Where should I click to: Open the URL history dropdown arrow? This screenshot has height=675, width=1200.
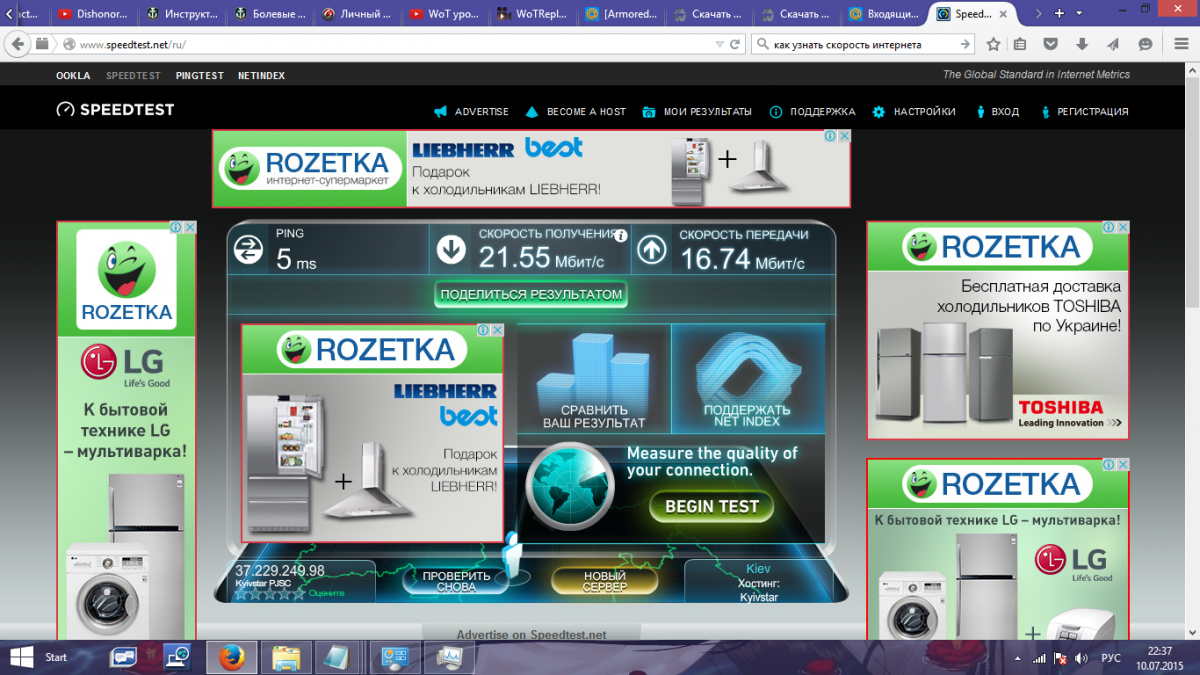(x=719, y=45)
